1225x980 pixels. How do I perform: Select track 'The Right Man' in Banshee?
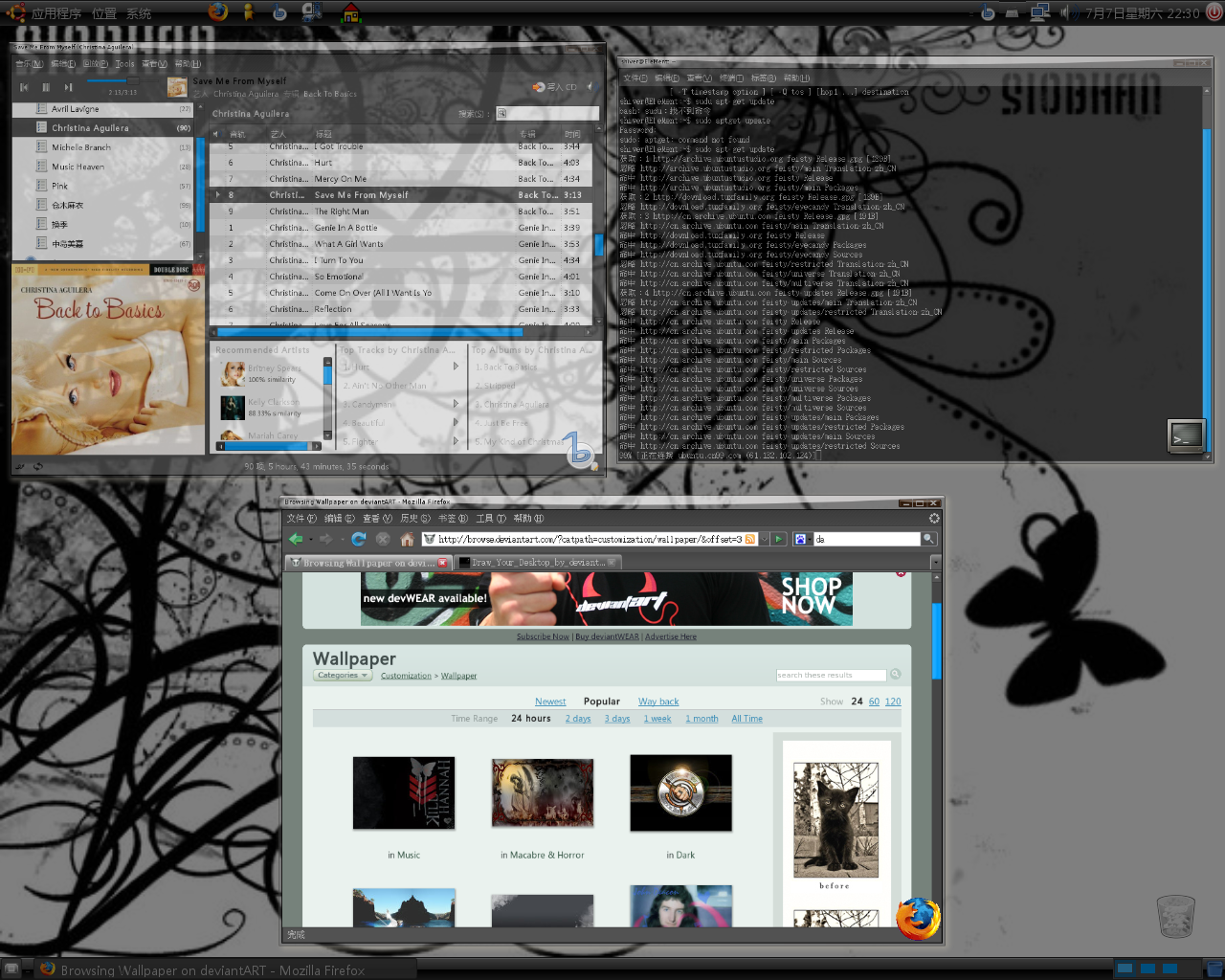[x=401, y=212]
